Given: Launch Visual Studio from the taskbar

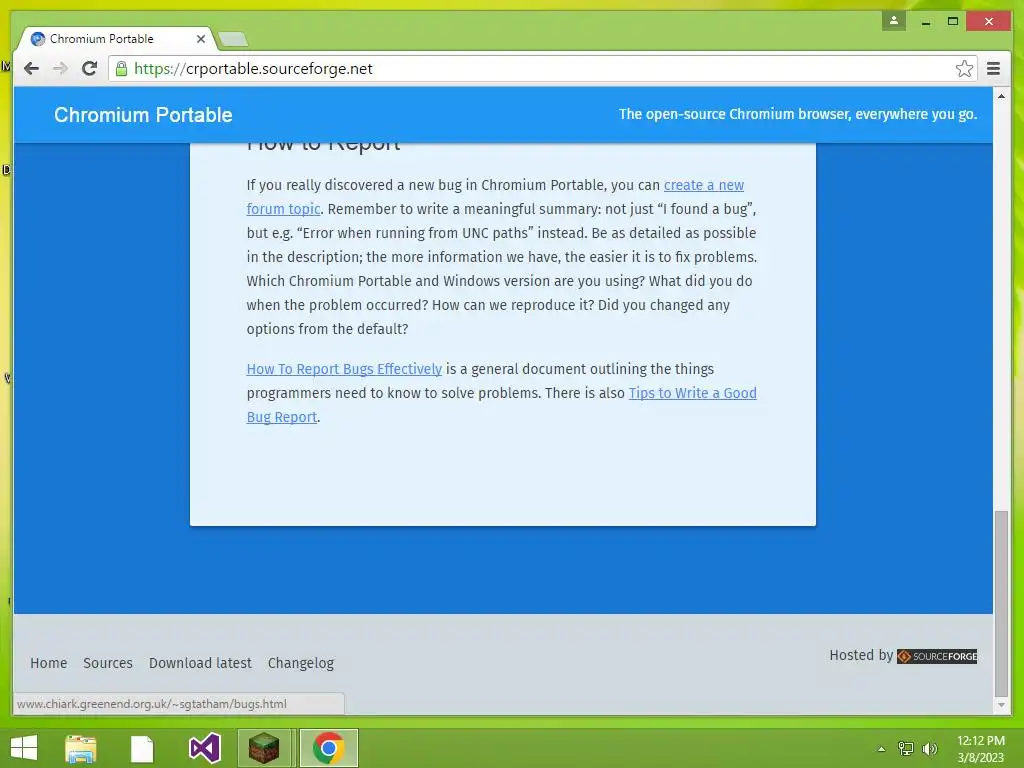Looking at the screenshot, I should pyautogui.click(x=204, y=748).
